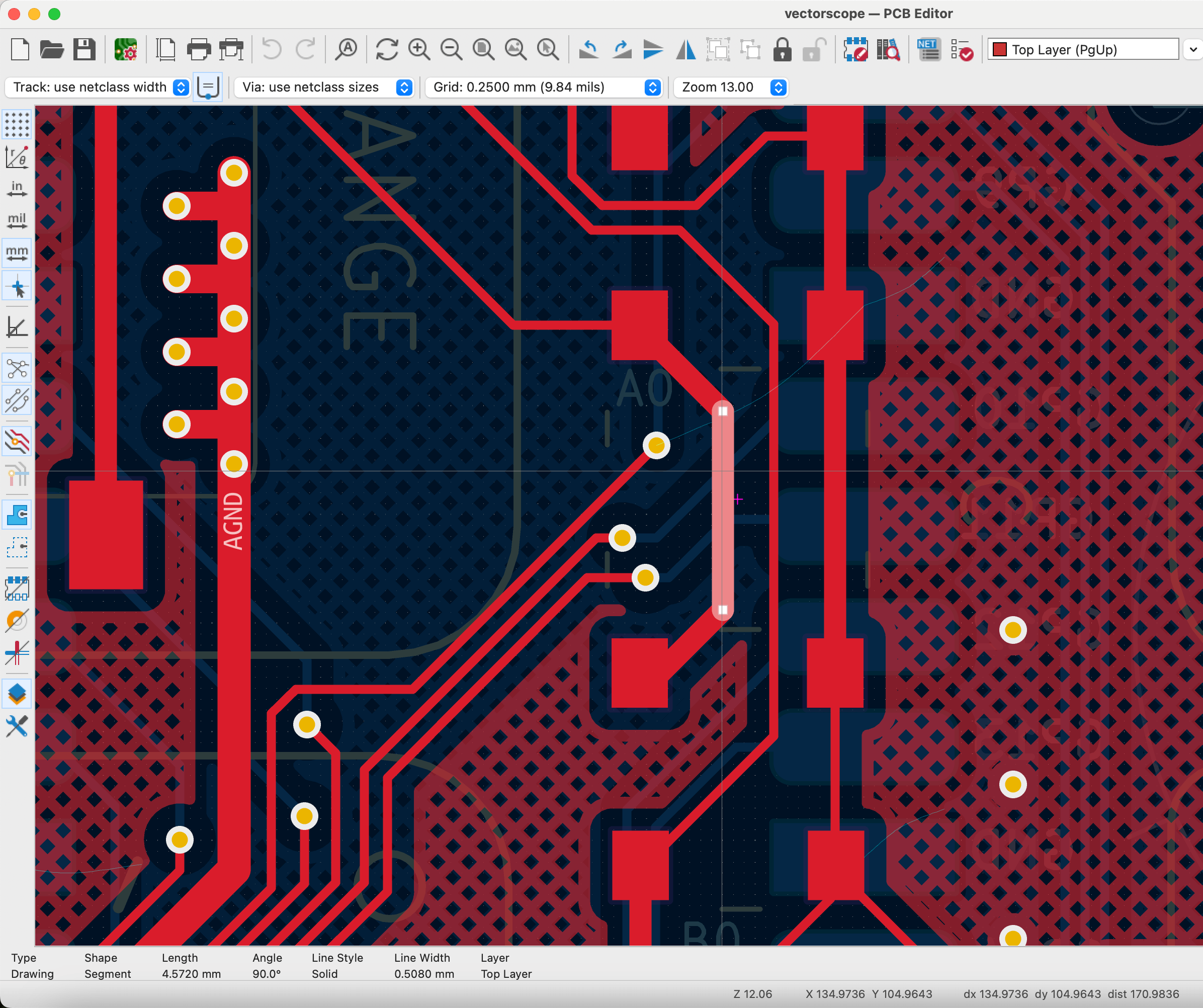Toggle grid dots display
This screenshot has width=1203, height=1008.
pos(17,124)
